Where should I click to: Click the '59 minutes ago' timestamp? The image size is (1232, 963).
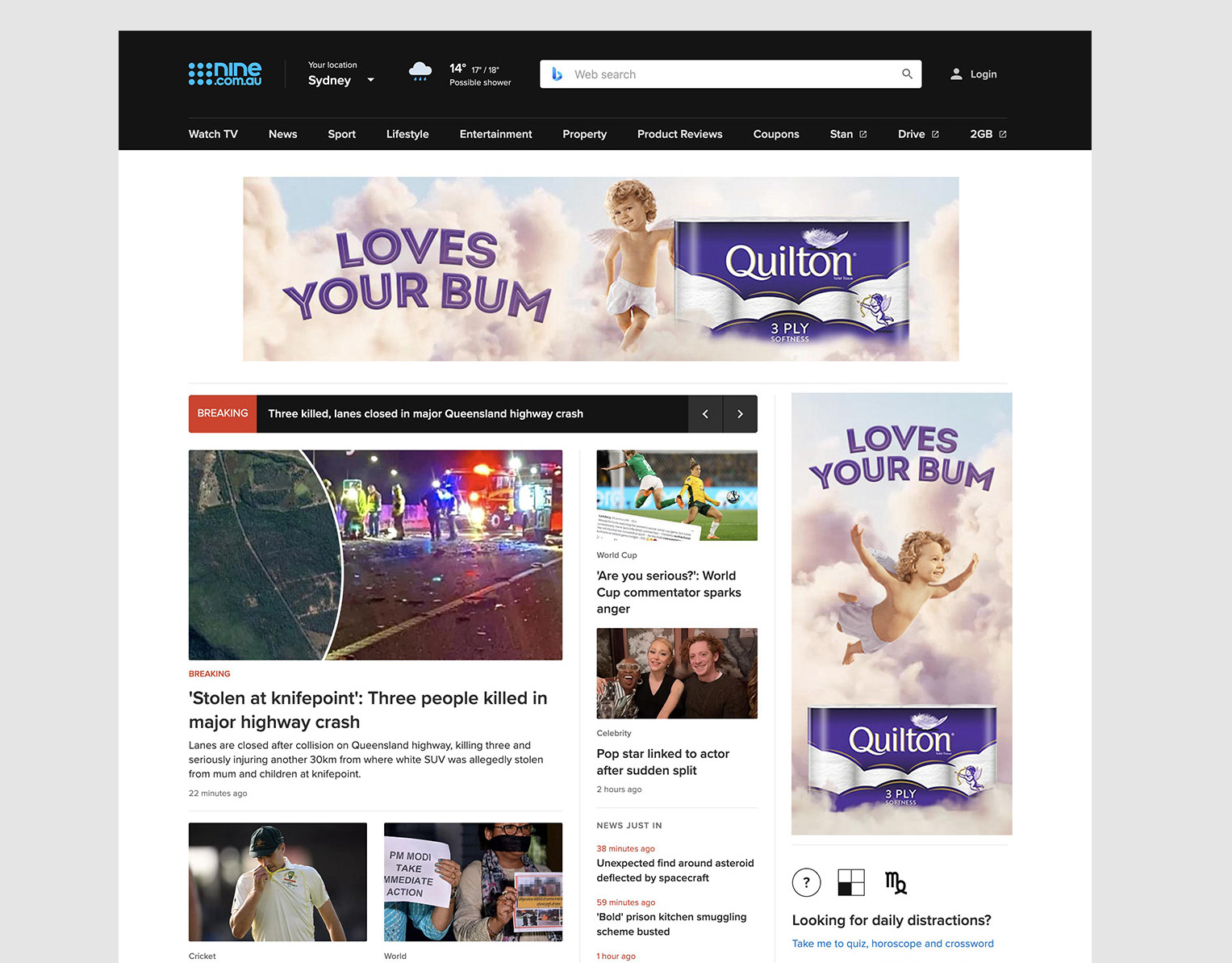tap(625, 902)
